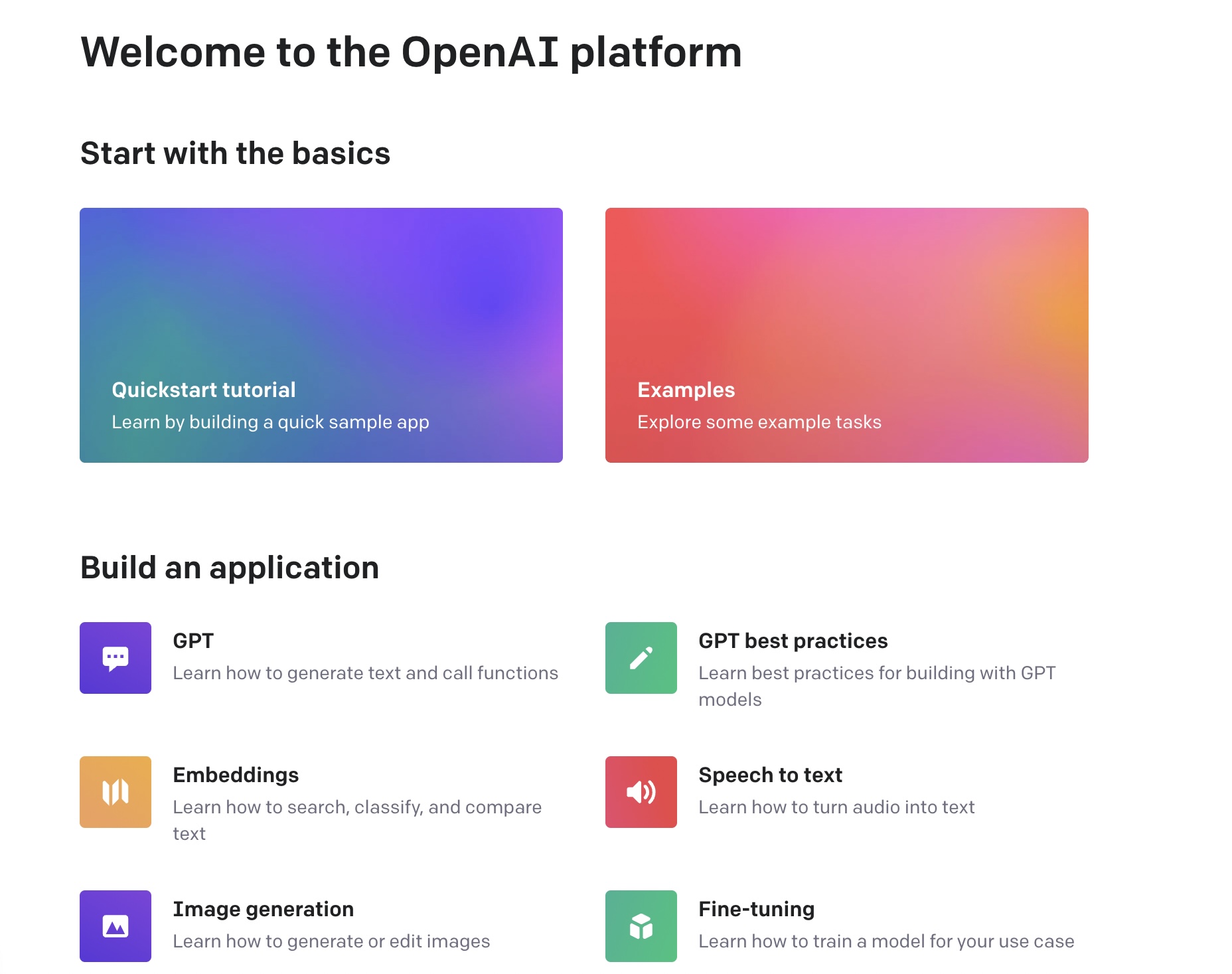Screen dimensions: 1232x974
Task: Click "Explore some example tasks" text
Action: coord(759,422)
